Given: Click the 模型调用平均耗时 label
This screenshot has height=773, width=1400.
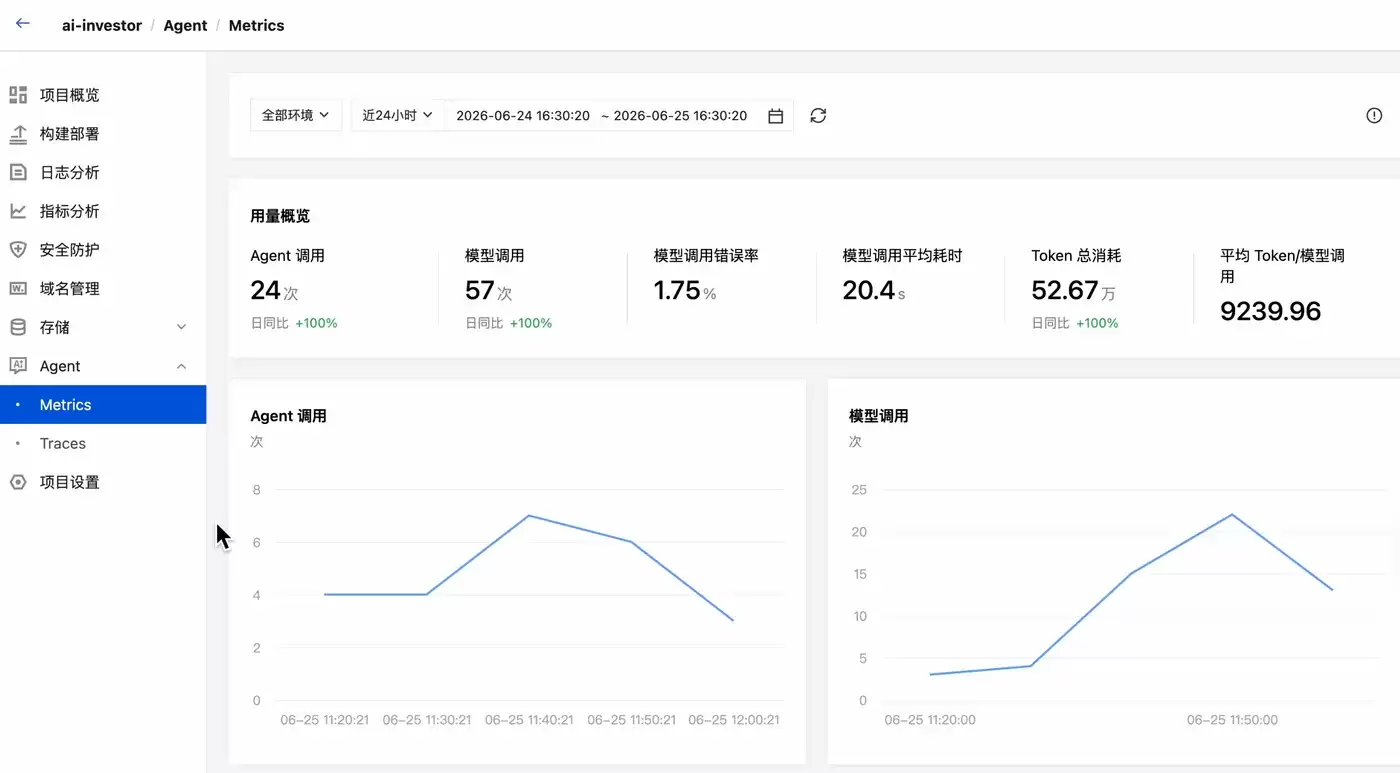Looking at the screenshot, I should pos(902,256).
